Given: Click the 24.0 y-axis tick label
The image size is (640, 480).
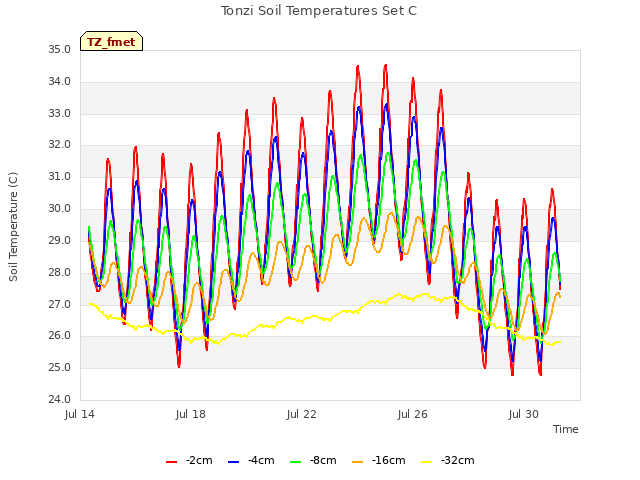Looking at the screenshot, I should 60,399.
